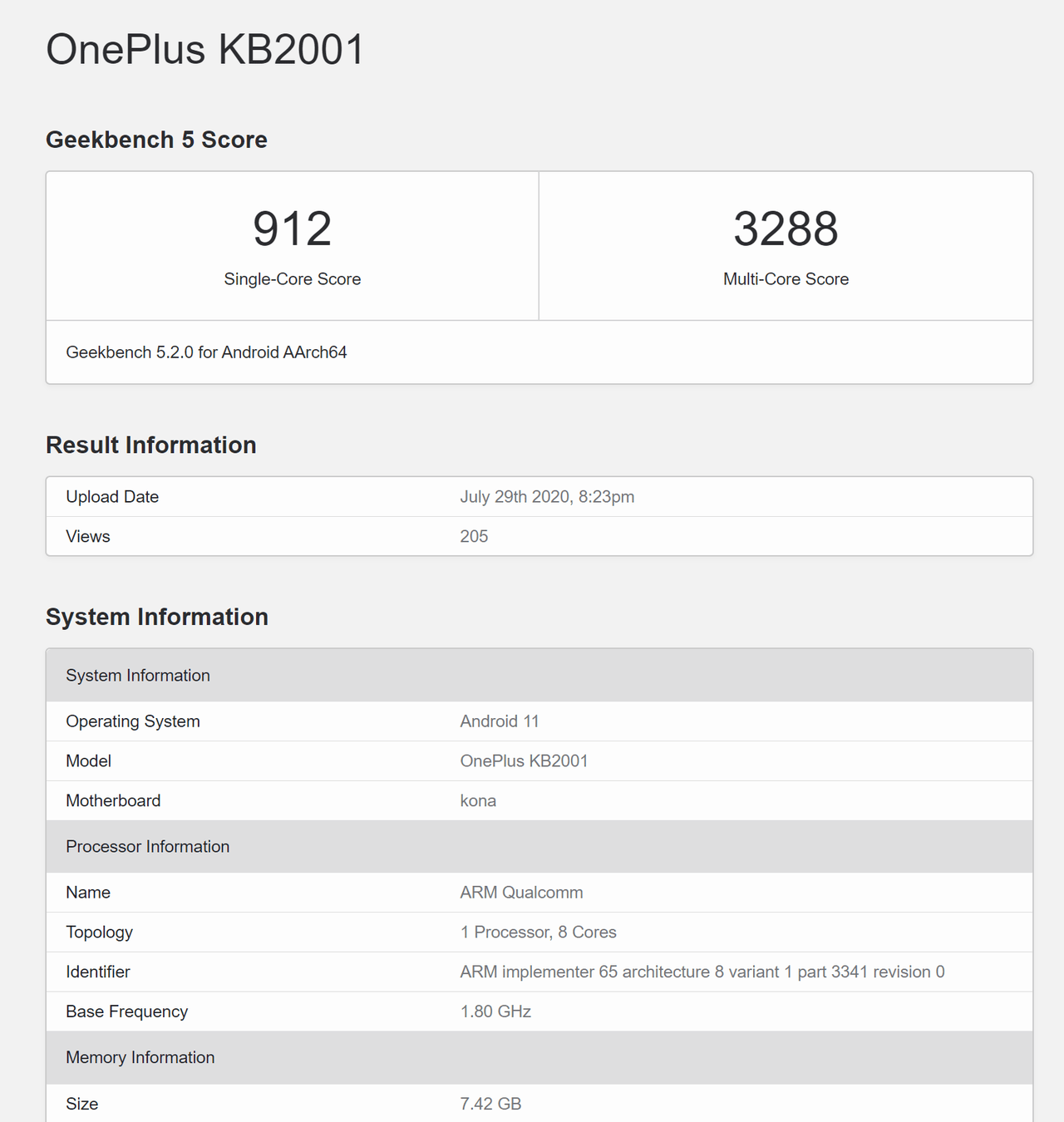1064x1122 pixels.
Task: Click the Operating System Android 11 entry
Action: 499,721
